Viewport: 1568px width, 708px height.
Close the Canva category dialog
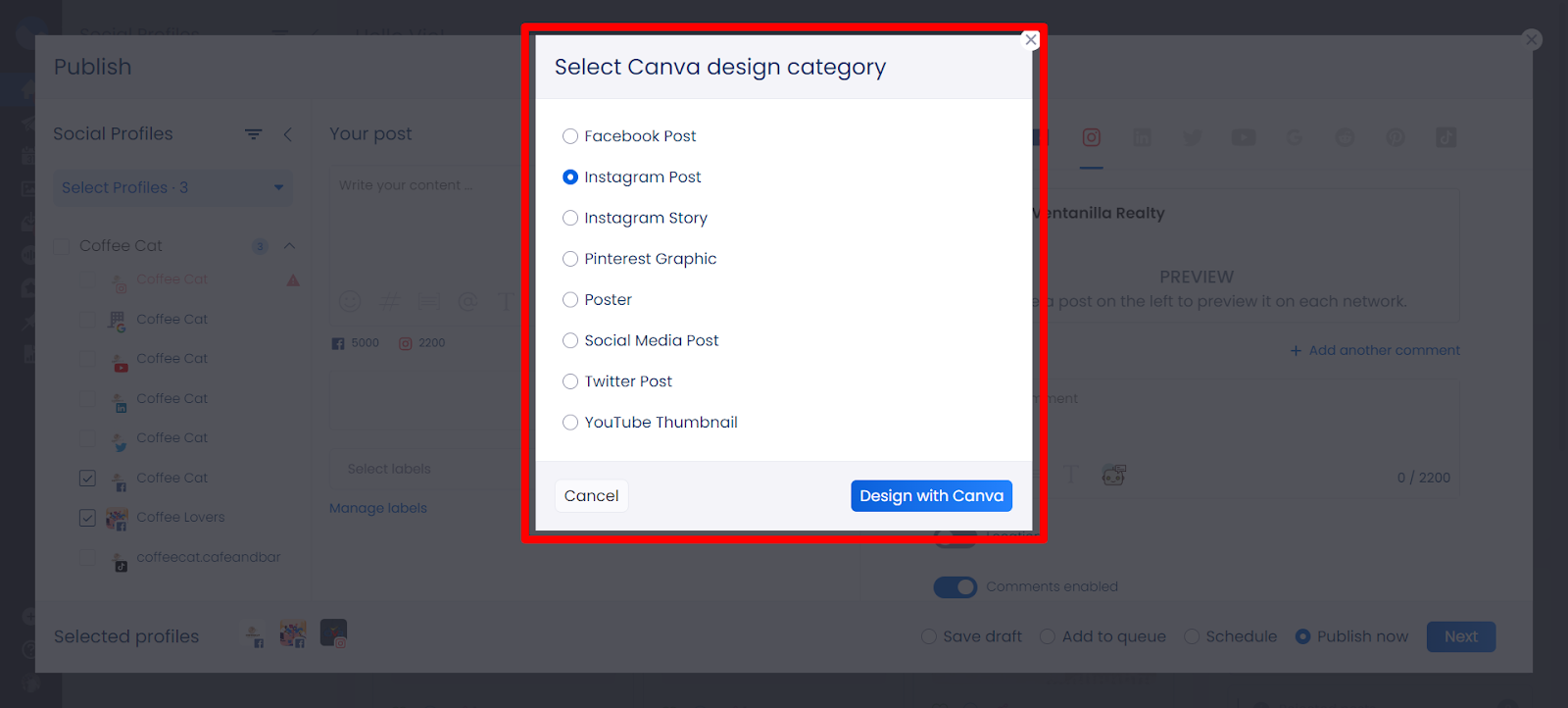pyautogui.click(x=1031, y=40)
